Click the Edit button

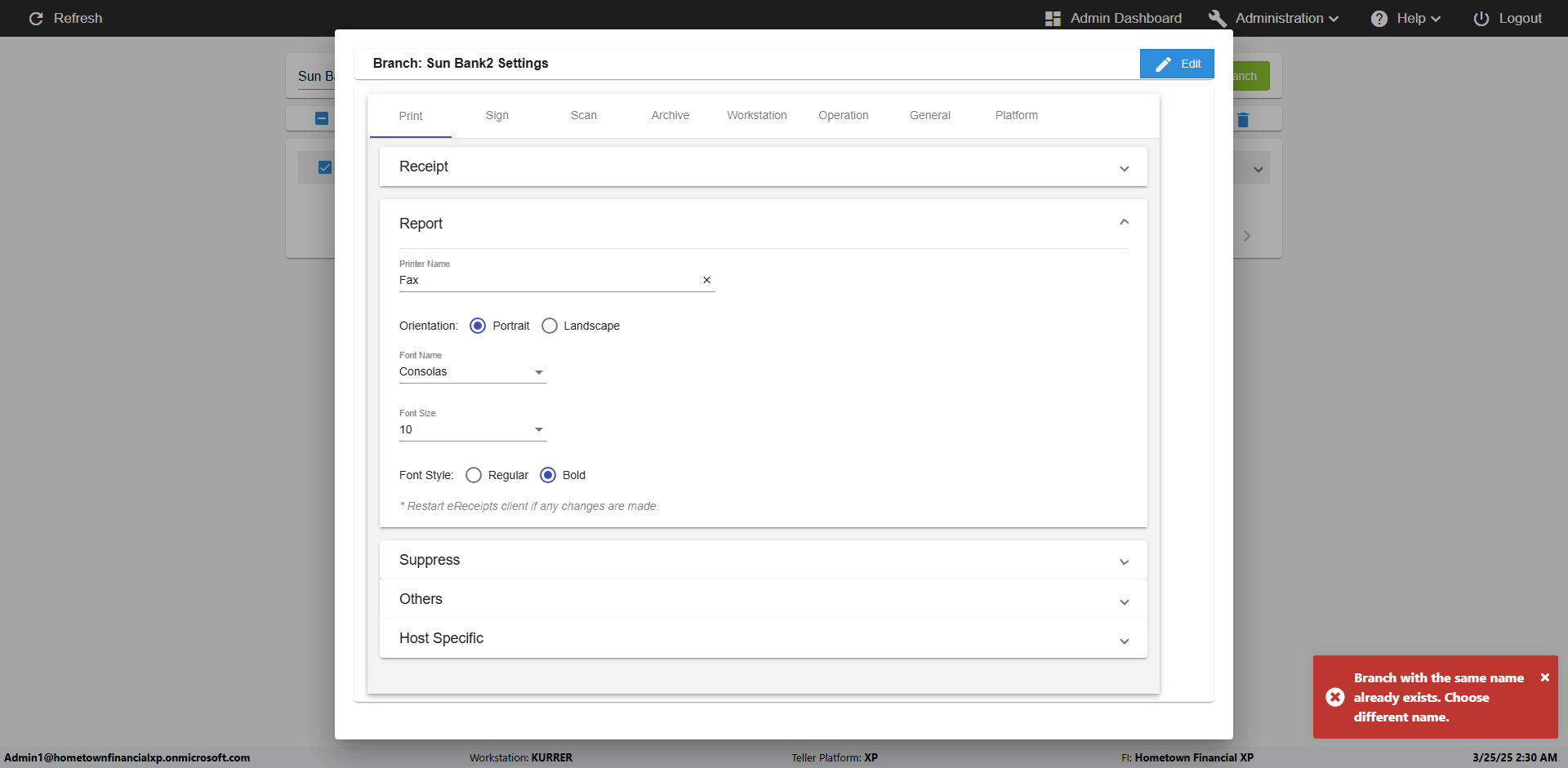(x=1177, y=64)
